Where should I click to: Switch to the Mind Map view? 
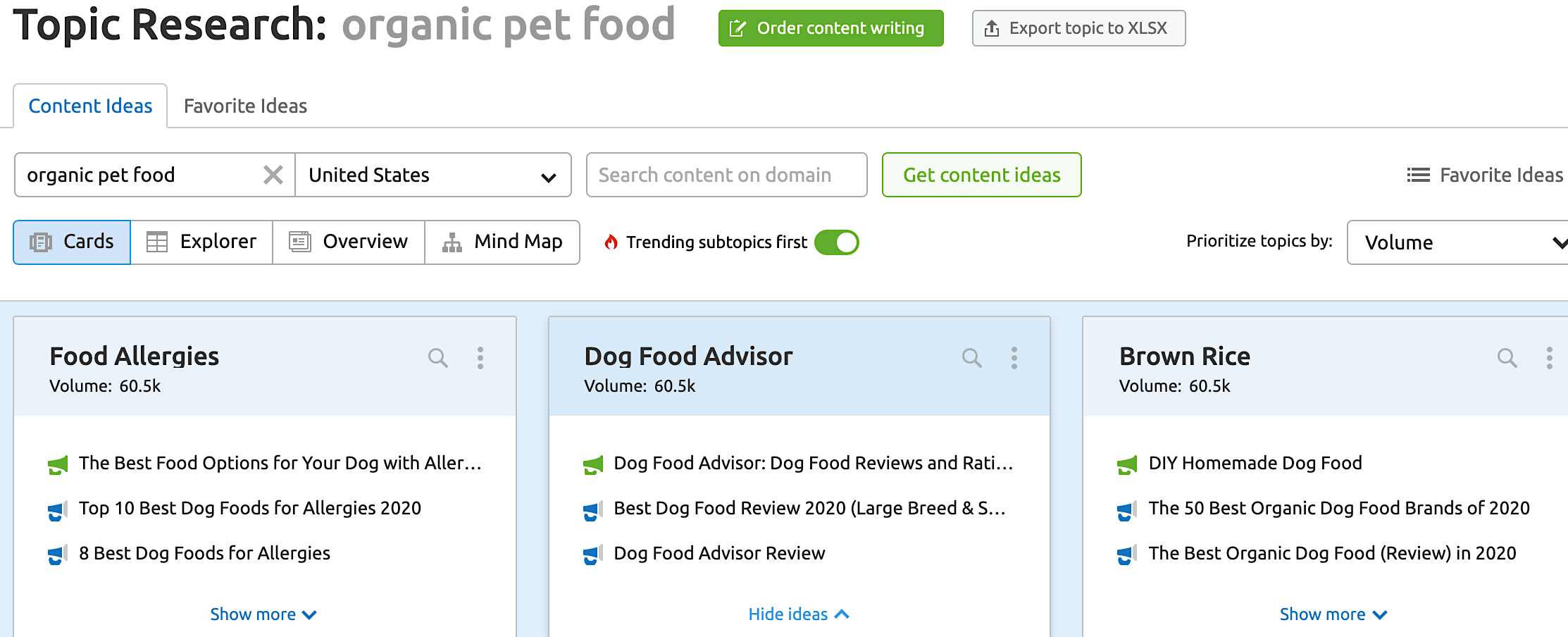pos(502,242)
